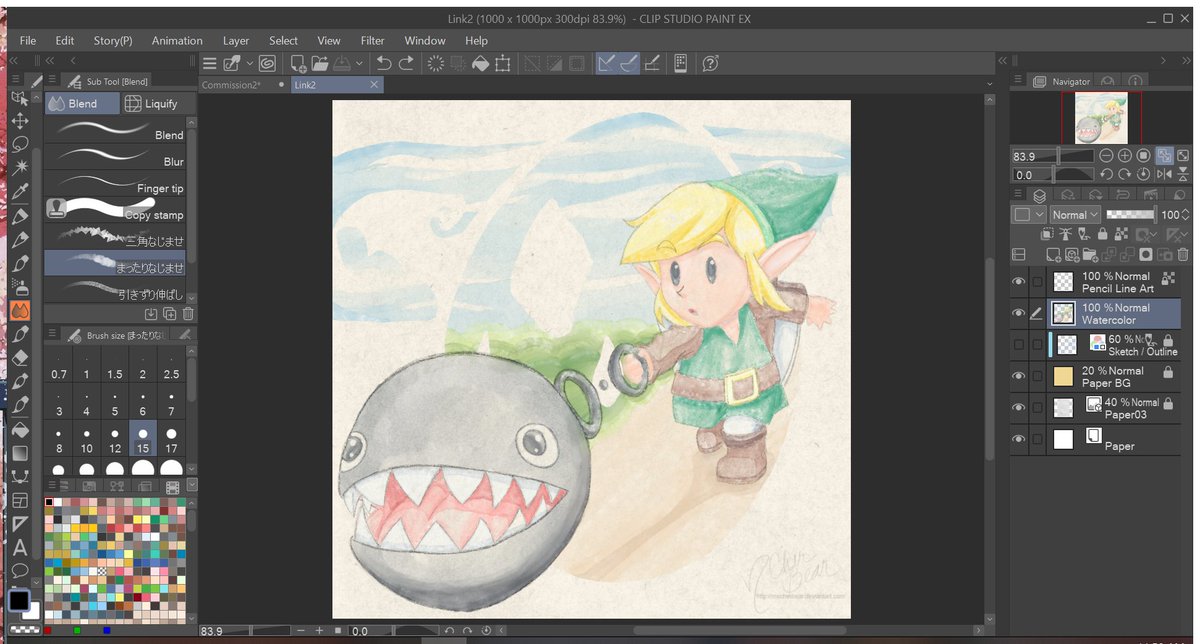Open the layer blending mode dropdown

click(x=1075, y=215)
